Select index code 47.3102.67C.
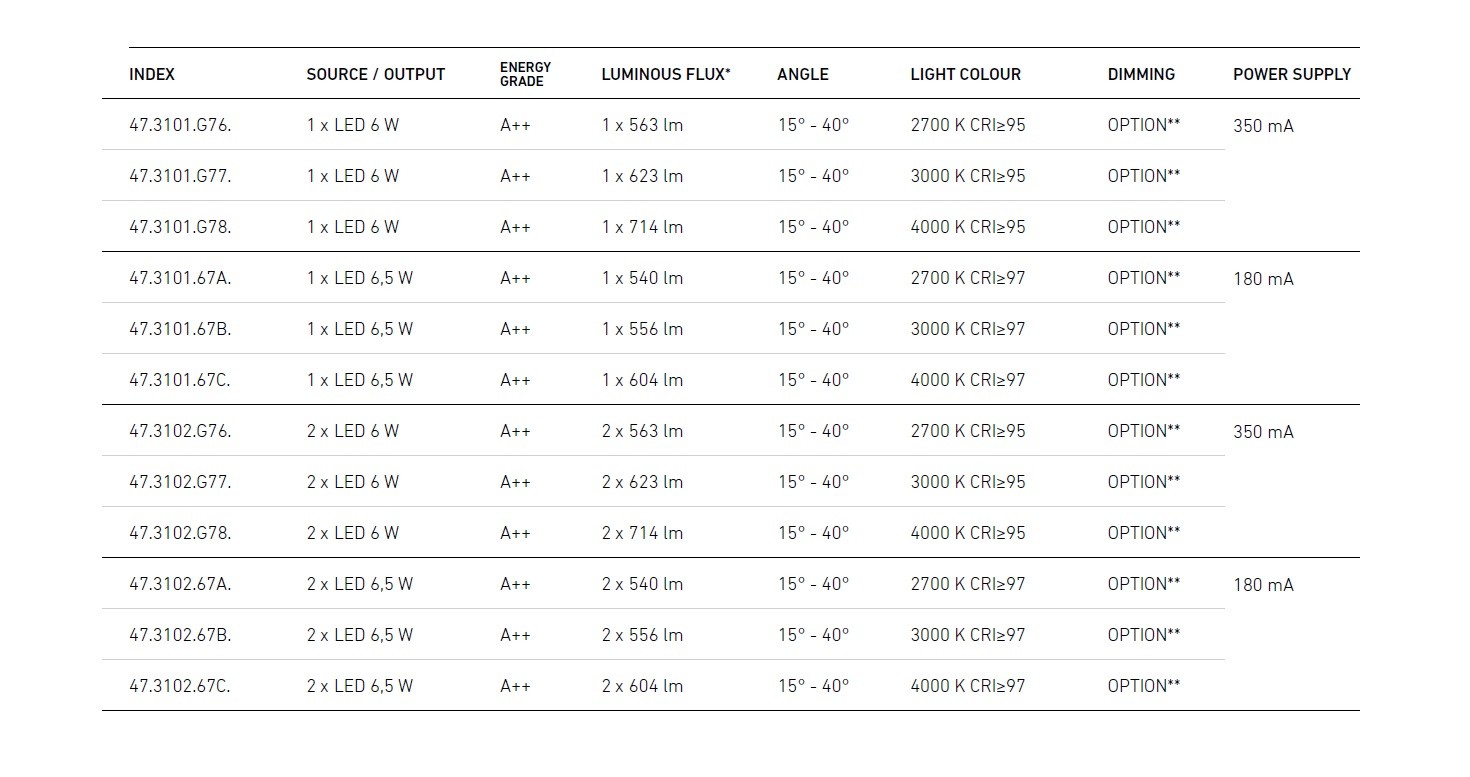Screen dimensions: 1470x777 tap(180, 686)
